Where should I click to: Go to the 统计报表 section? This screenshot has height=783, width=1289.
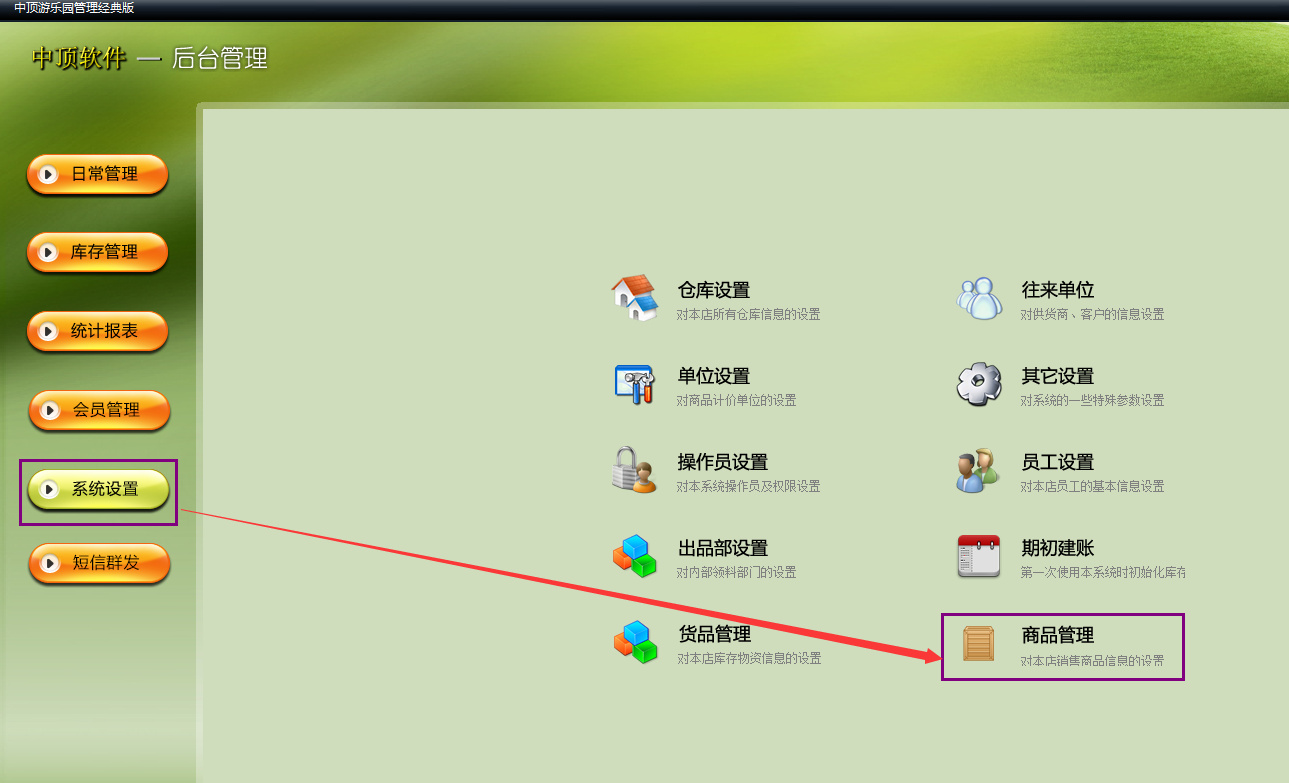(x=97, y=331)
